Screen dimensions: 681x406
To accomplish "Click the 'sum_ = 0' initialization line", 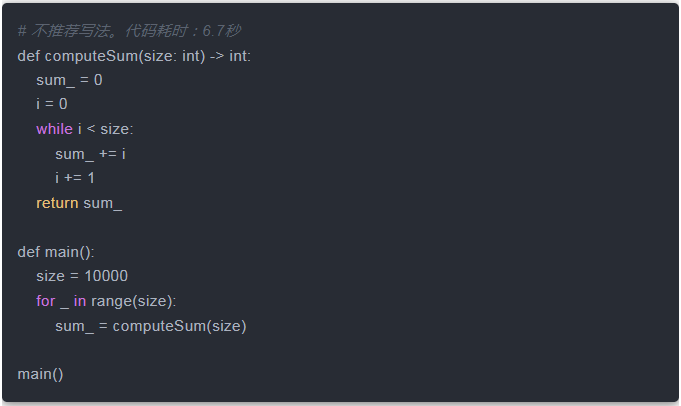I will pos(69,80).
